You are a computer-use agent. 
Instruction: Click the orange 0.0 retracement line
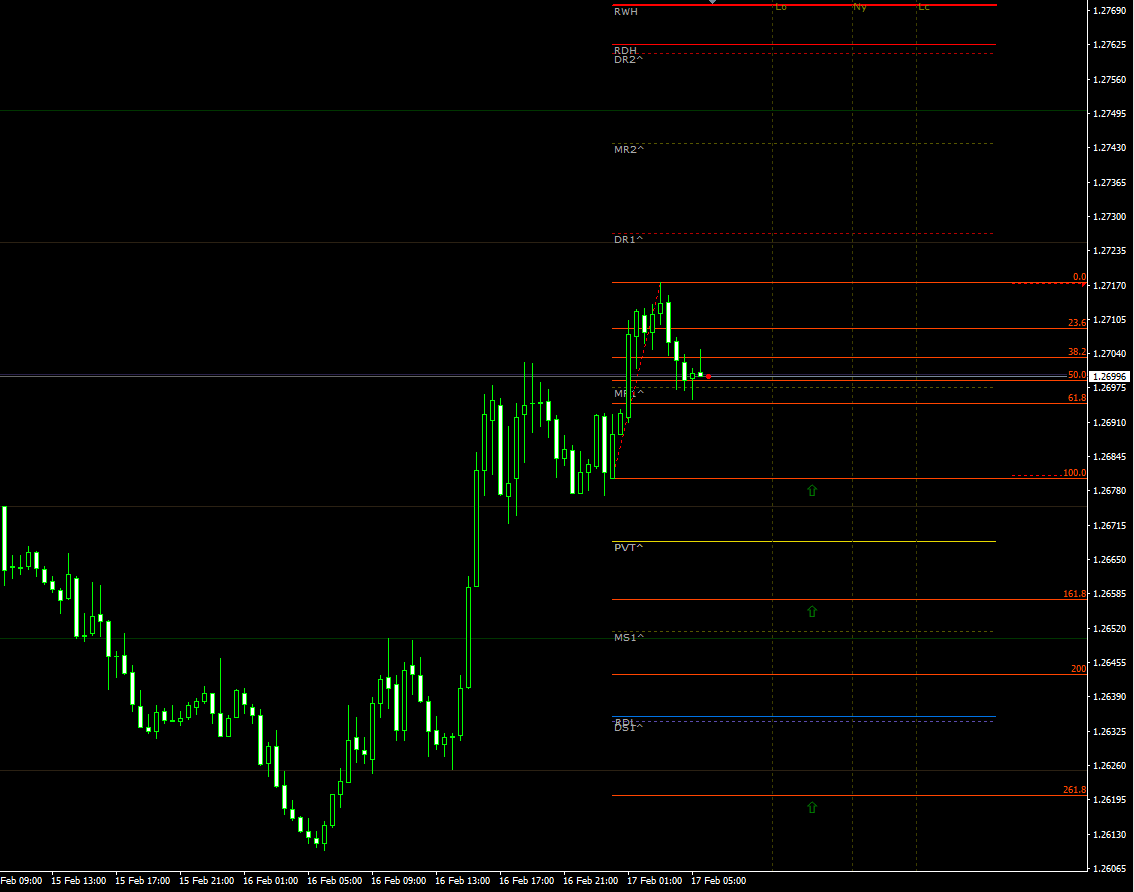[850, 283]
